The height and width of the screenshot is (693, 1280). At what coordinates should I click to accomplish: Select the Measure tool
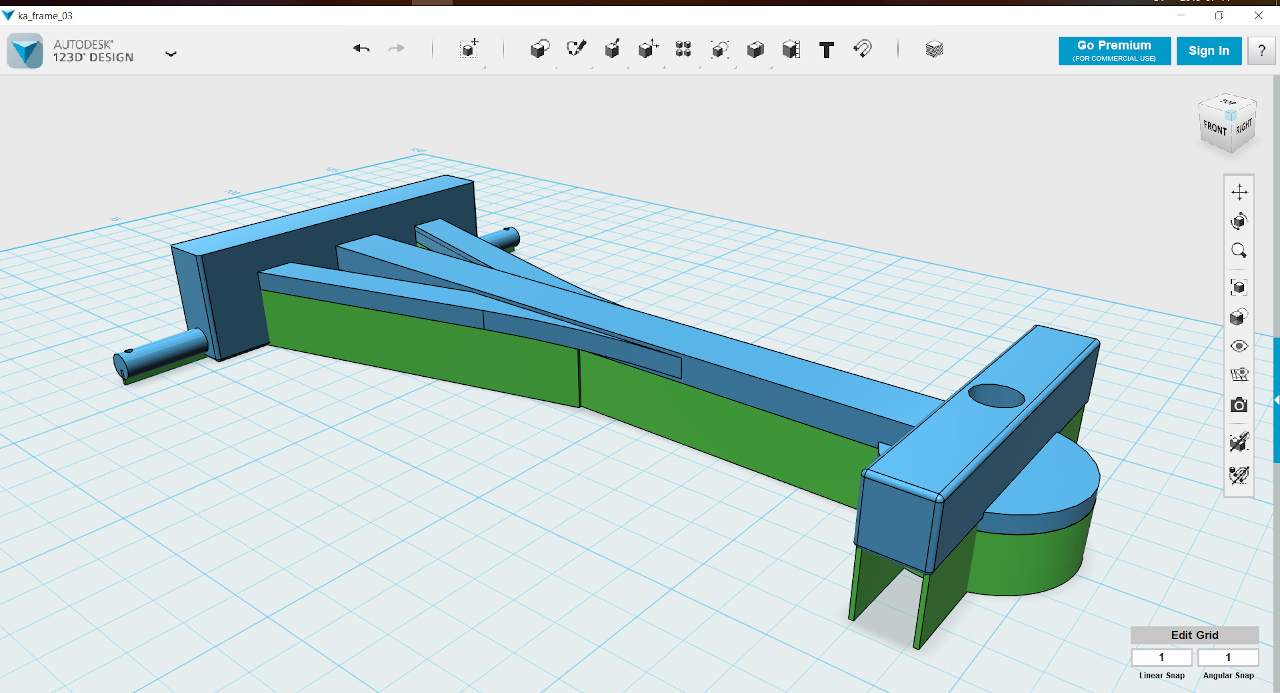tap(791, 49)
